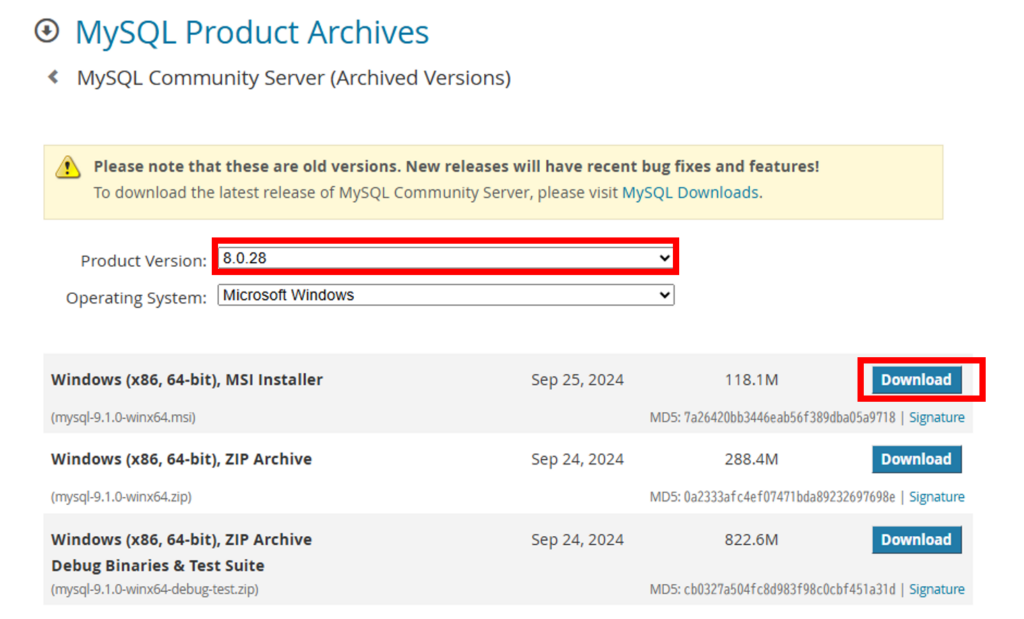The width and height of the screenshot is (1024, 619).
Task: Click the Windows MSI Installer row title
Action: (187, 380)
